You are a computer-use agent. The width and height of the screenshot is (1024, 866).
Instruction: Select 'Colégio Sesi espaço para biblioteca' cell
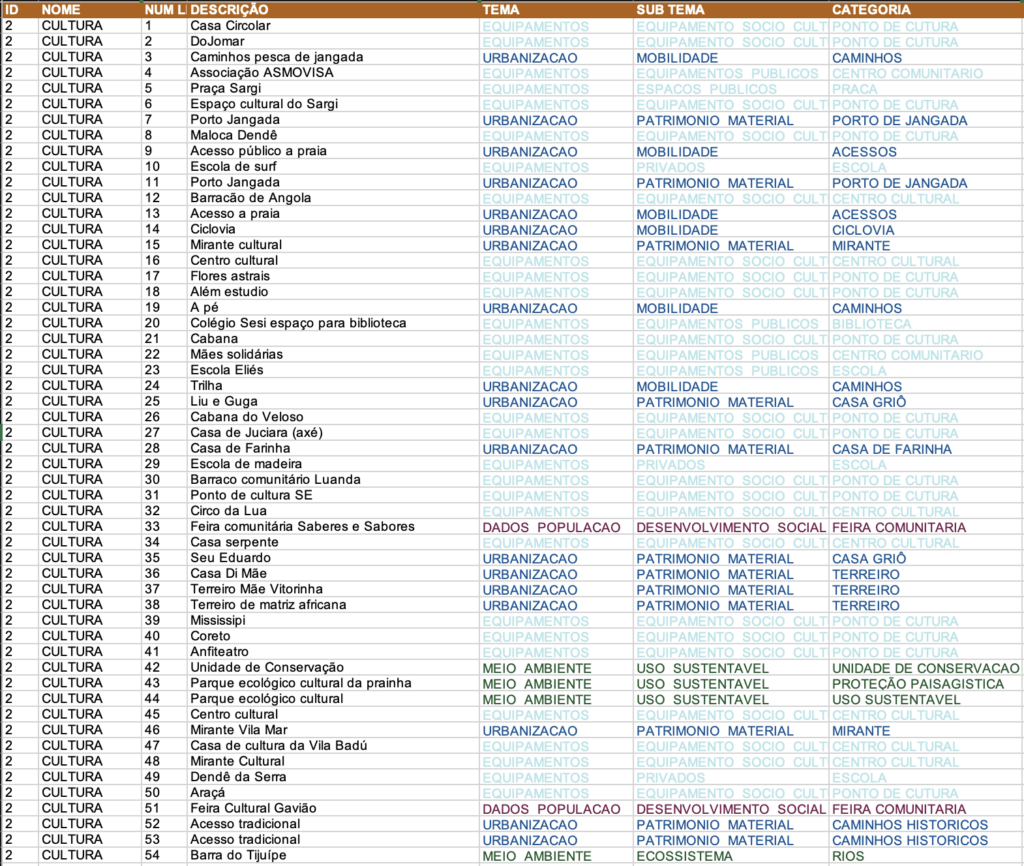(x=298, y=323)
